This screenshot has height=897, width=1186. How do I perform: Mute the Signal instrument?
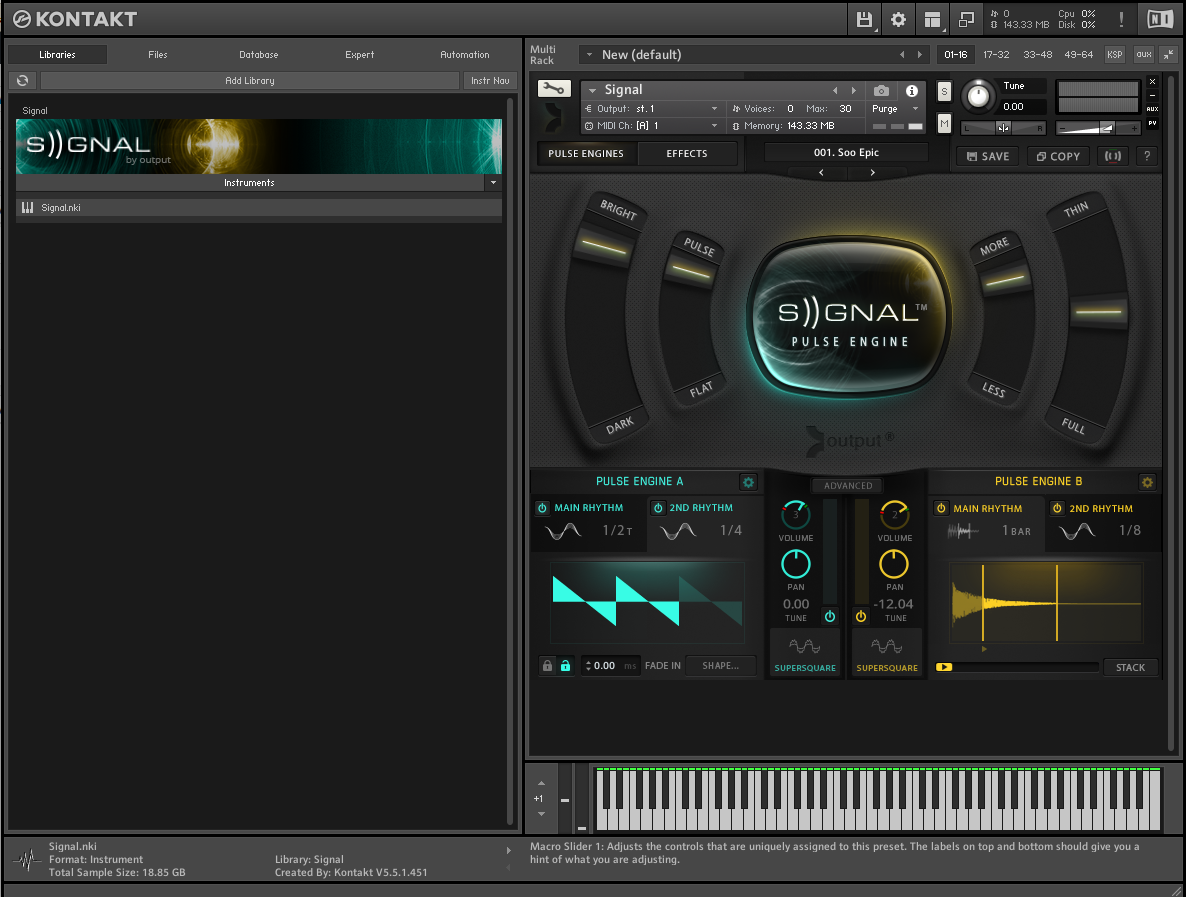click(944, 123)
